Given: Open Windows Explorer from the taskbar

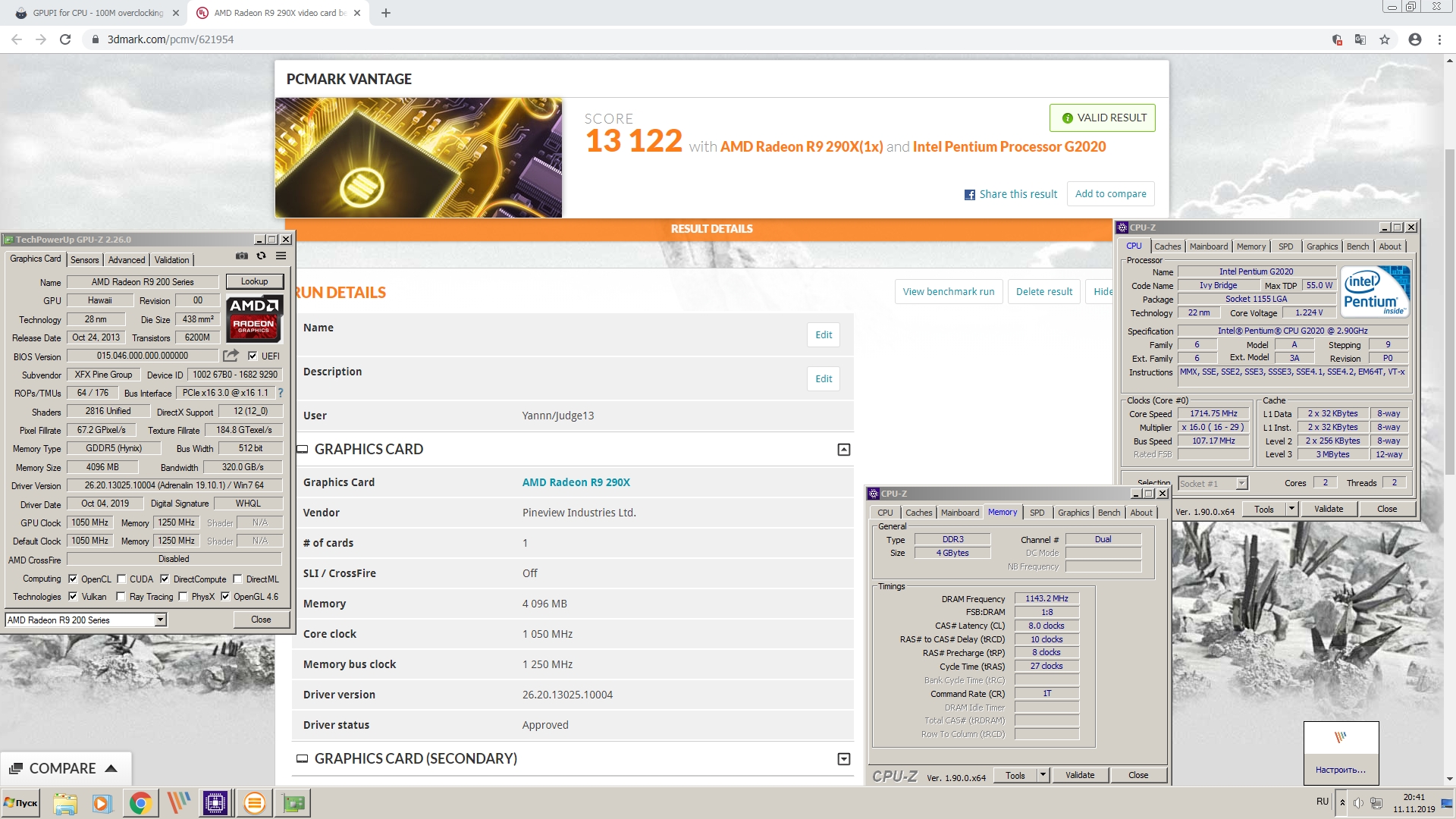Looking at the screenshot, I should (65, 803).
